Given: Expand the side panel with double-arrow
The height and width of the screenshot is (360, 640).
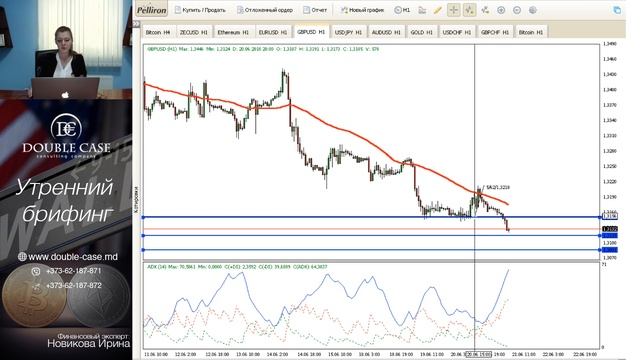Looking at the screenshot, I should (x=136, y=24).
